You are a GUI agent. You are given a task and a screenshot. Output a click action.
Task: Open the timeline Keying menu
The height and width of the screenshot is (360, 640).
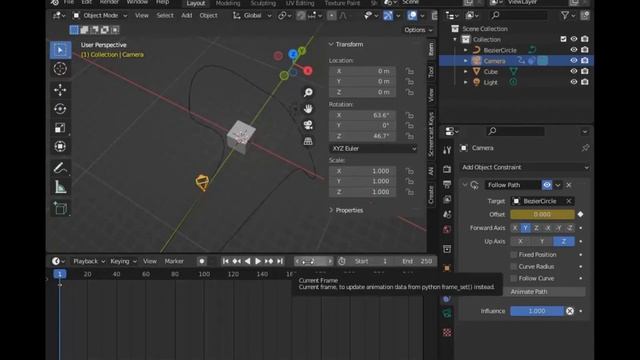tap(123, 261)
